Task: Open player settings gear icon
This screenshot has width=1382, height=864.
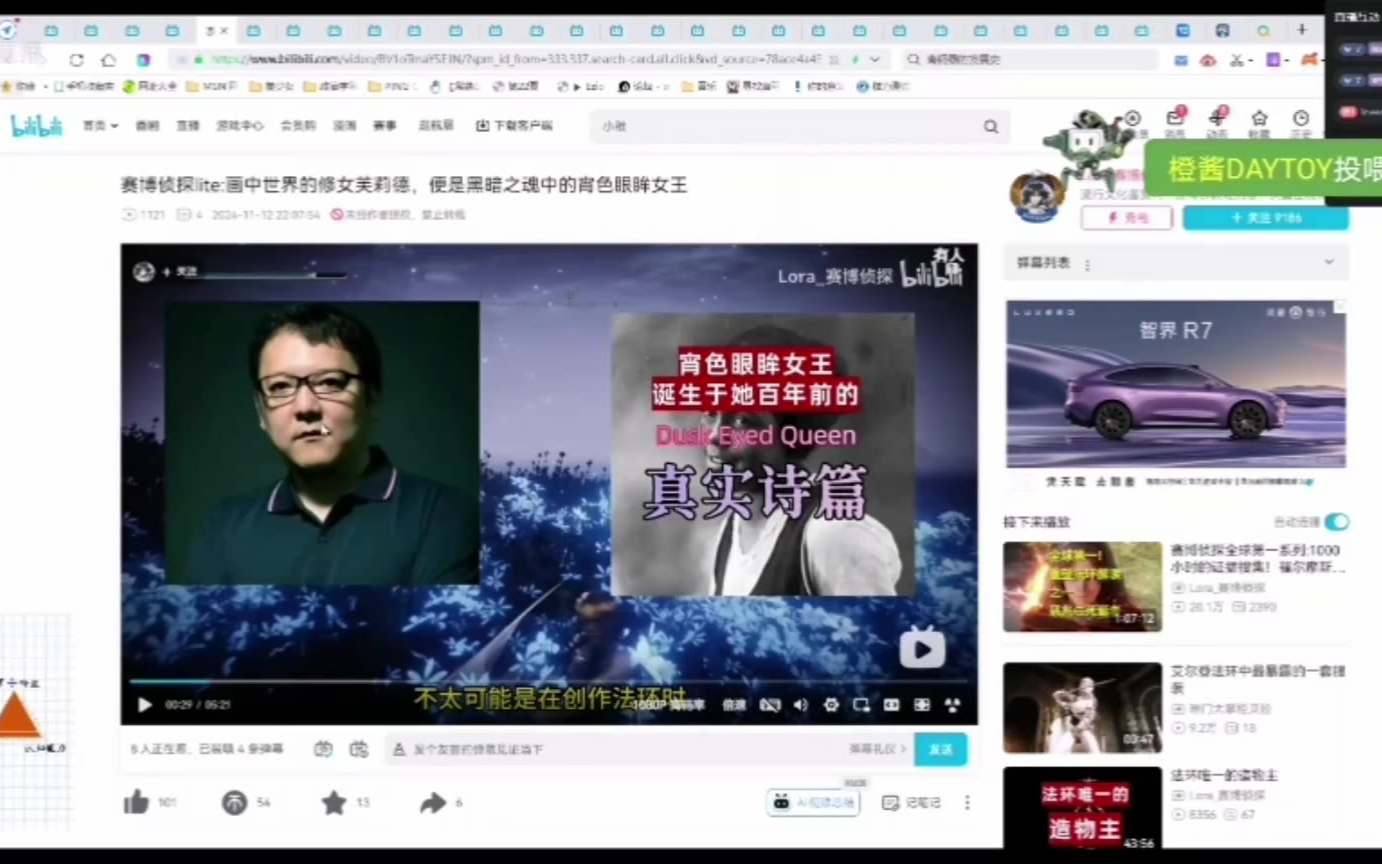Action: coord(830,705)
